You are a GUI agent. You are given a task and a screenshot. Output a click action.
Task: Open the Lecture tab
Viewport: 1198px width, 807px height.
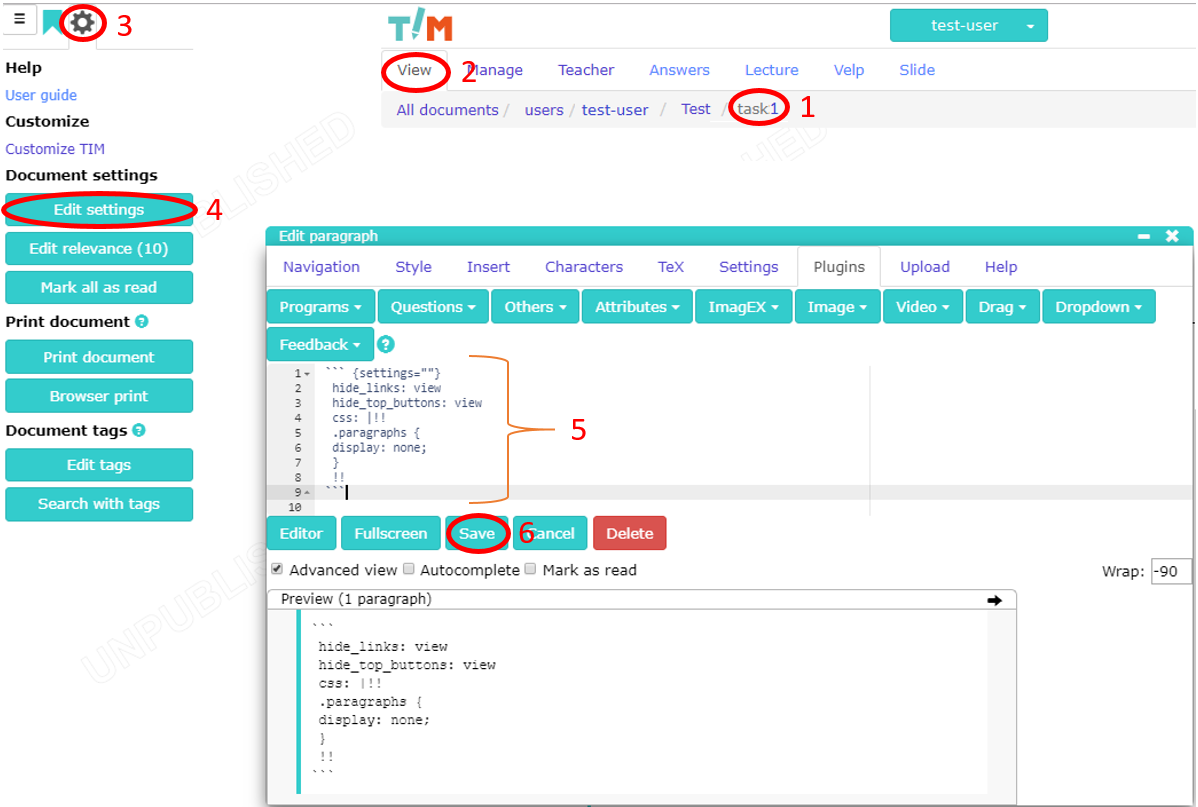click(x=771, y=70)
